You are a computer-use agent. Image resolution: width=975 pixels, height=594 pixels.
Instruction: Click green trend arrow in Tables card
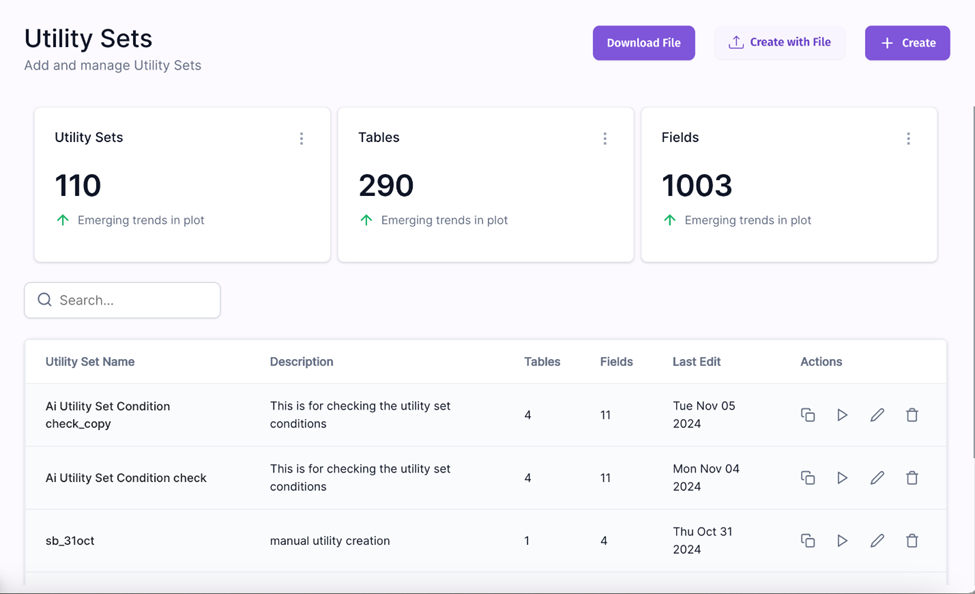point(366,220)
